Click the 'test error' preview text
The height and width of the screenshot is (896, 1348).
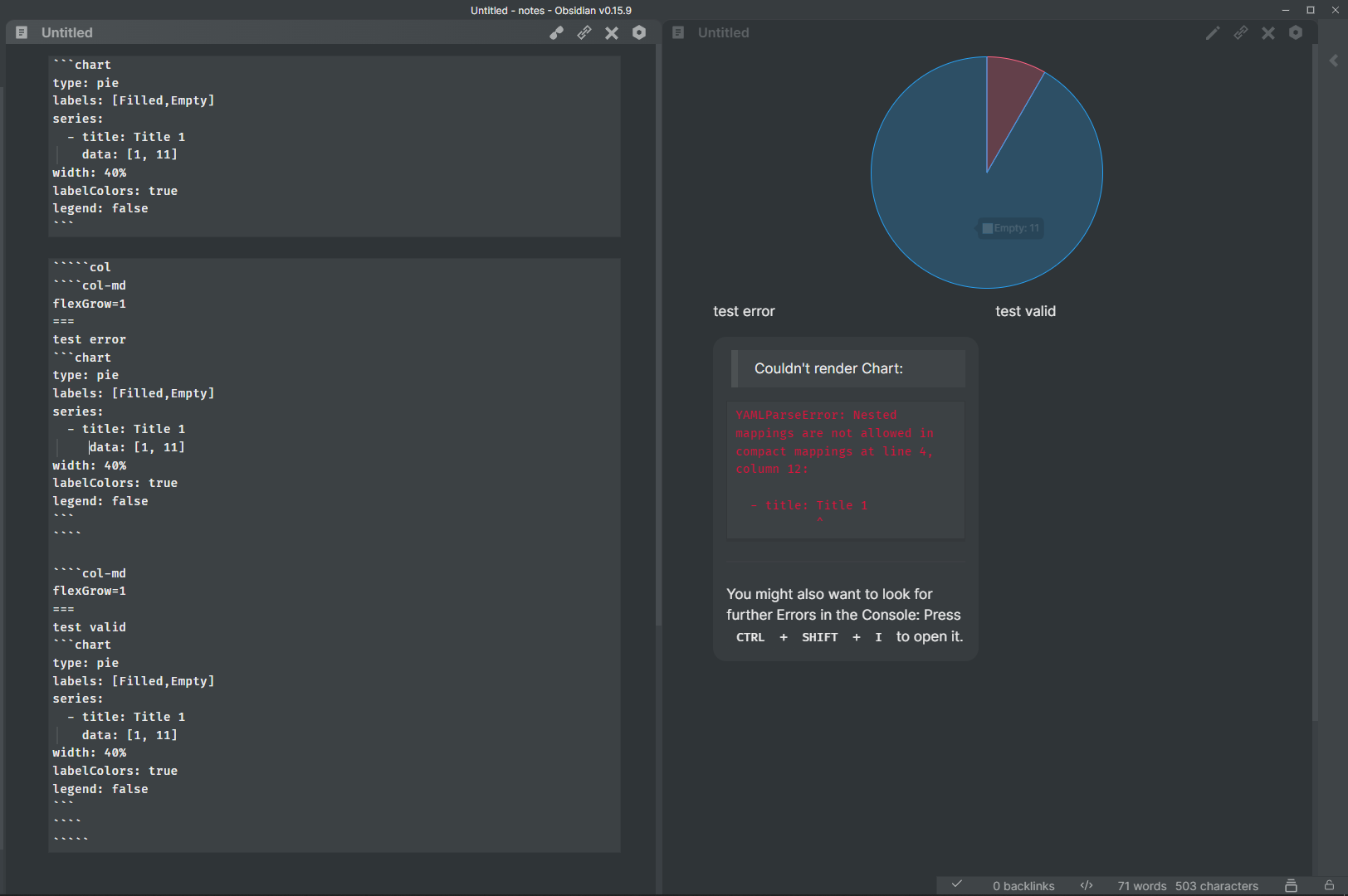[x=744, y=311]
